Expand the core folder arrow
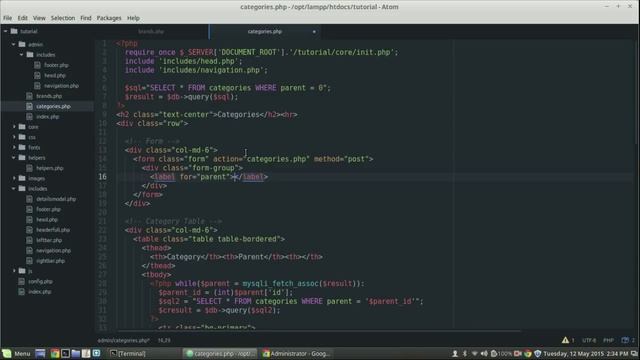The height and width of the screenshot is (360, 640). pos(14,127)
